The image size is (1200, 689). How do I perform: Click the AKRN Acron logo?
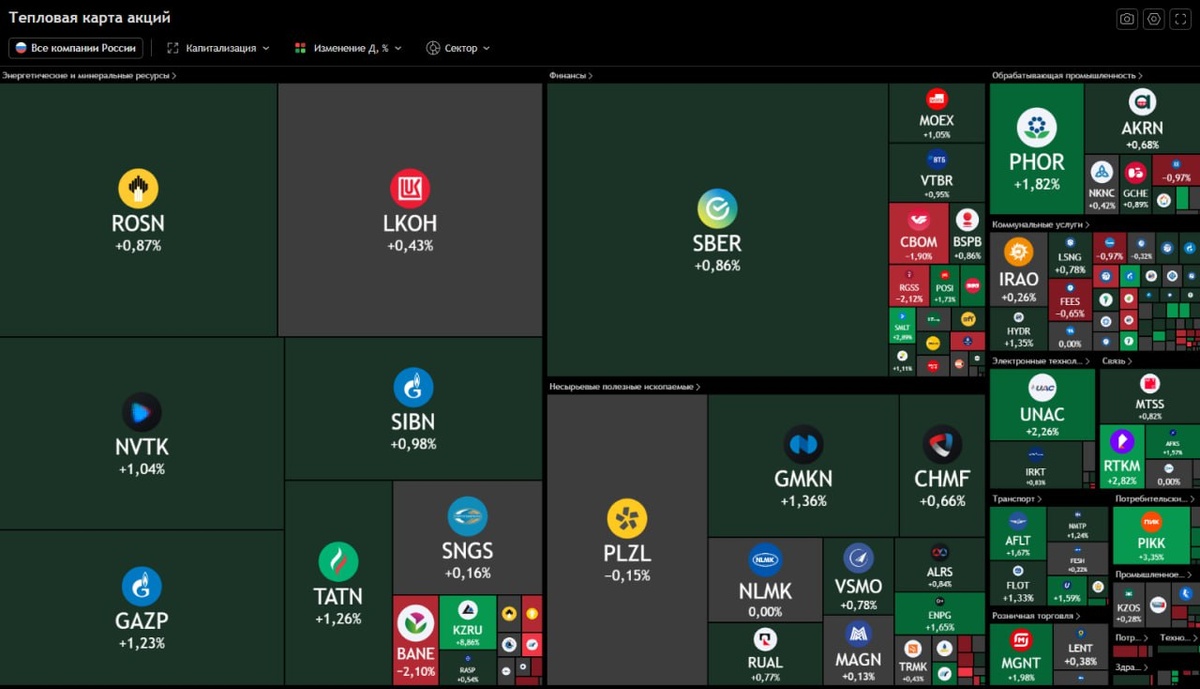tap(1142, 102)
